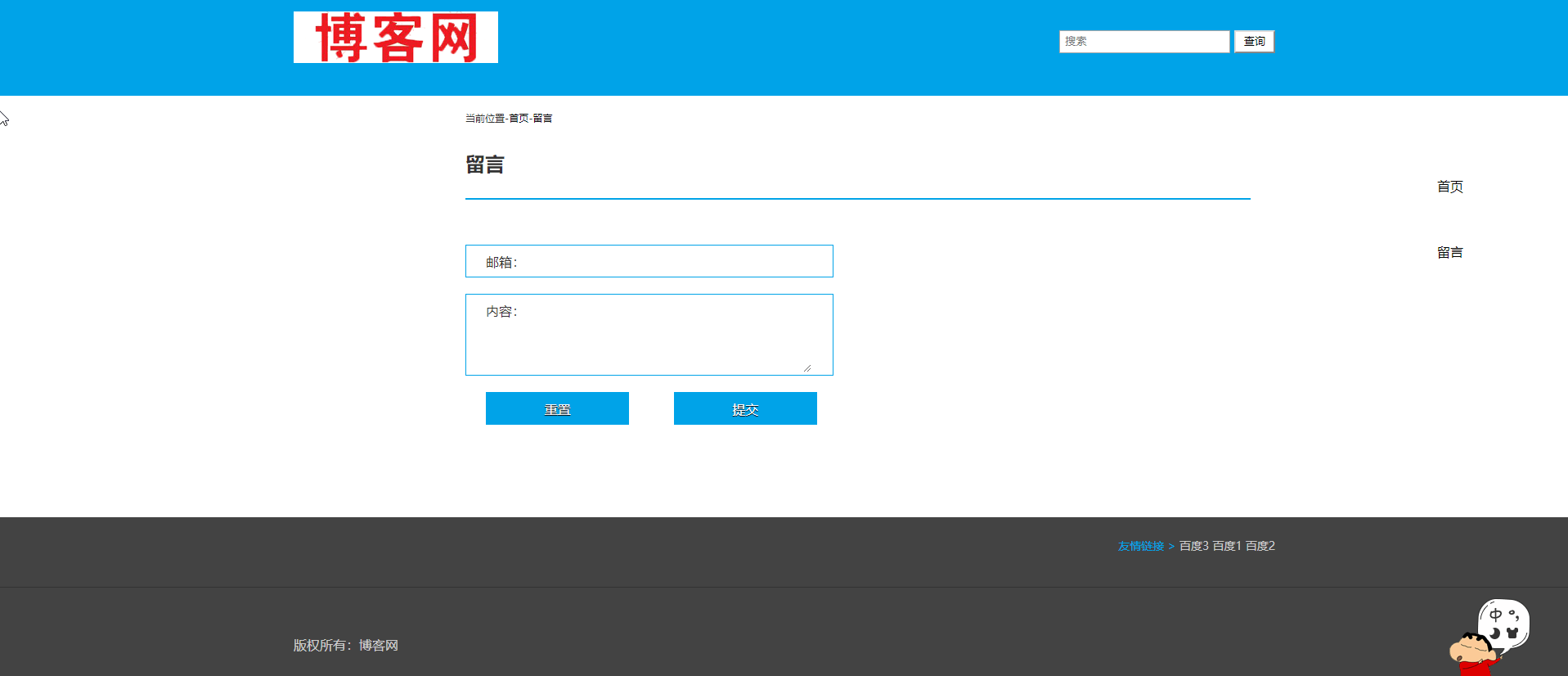This screenshot has height=676, width=1568.
Task: Go to 首页 in right navigation
Action: tap(1449, 187)
